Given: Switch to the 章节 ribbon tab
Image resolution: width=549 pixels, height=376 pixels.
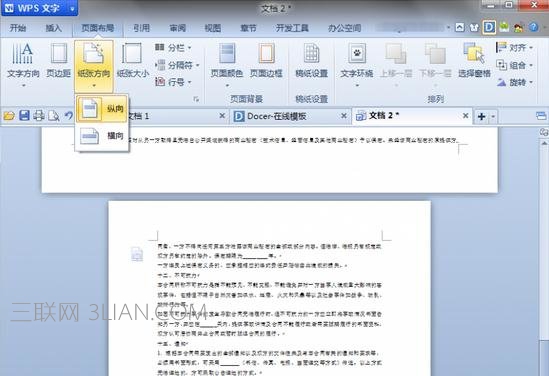Looking at the screenshot, I should point(248,28).
